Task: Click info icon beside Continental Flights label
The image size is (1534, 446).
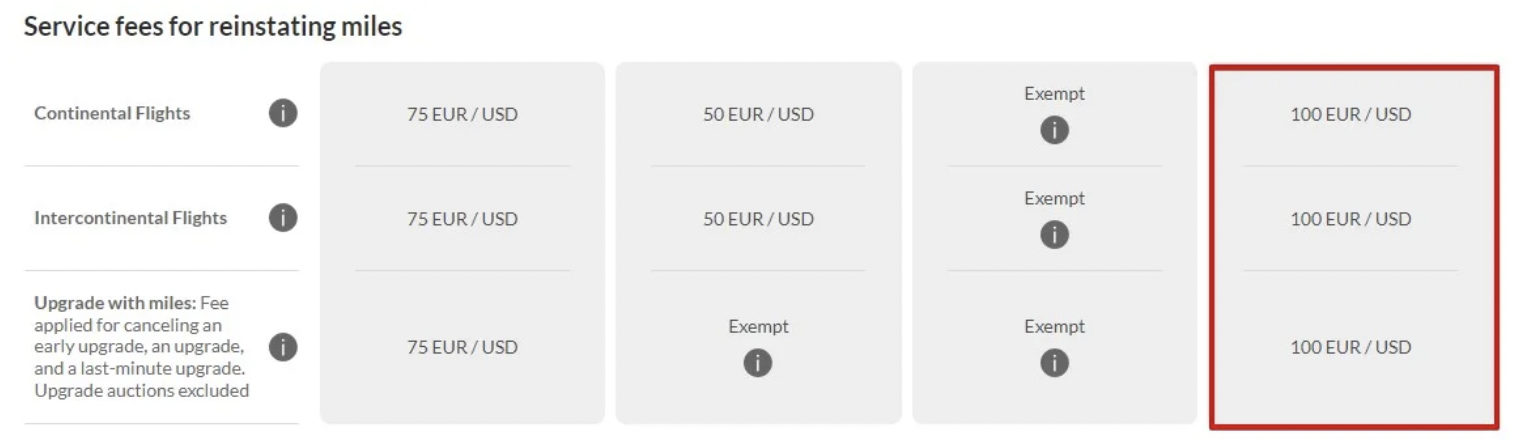Action: [x=283, y=113]
